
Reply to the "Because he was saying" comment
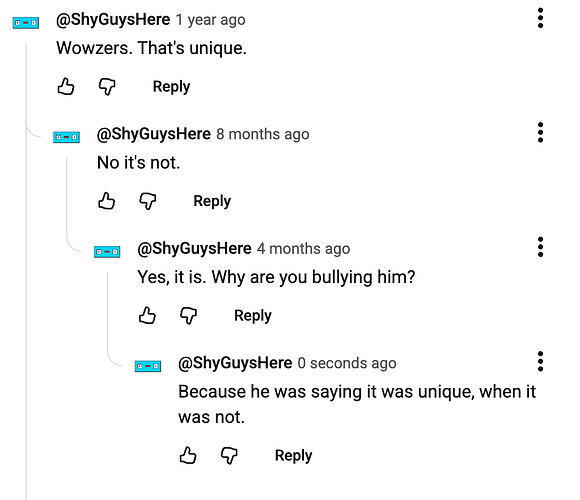point(293,456)
